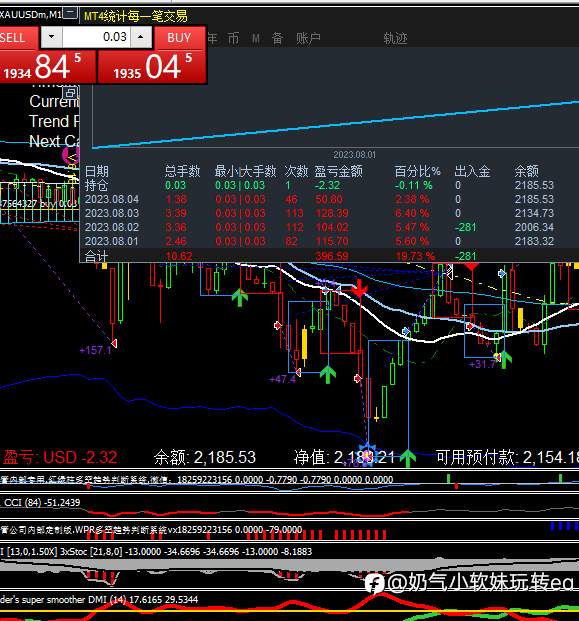Click the 盈亏金额 column header
This screenshot has width=579, height=621.
coord(339,171)
